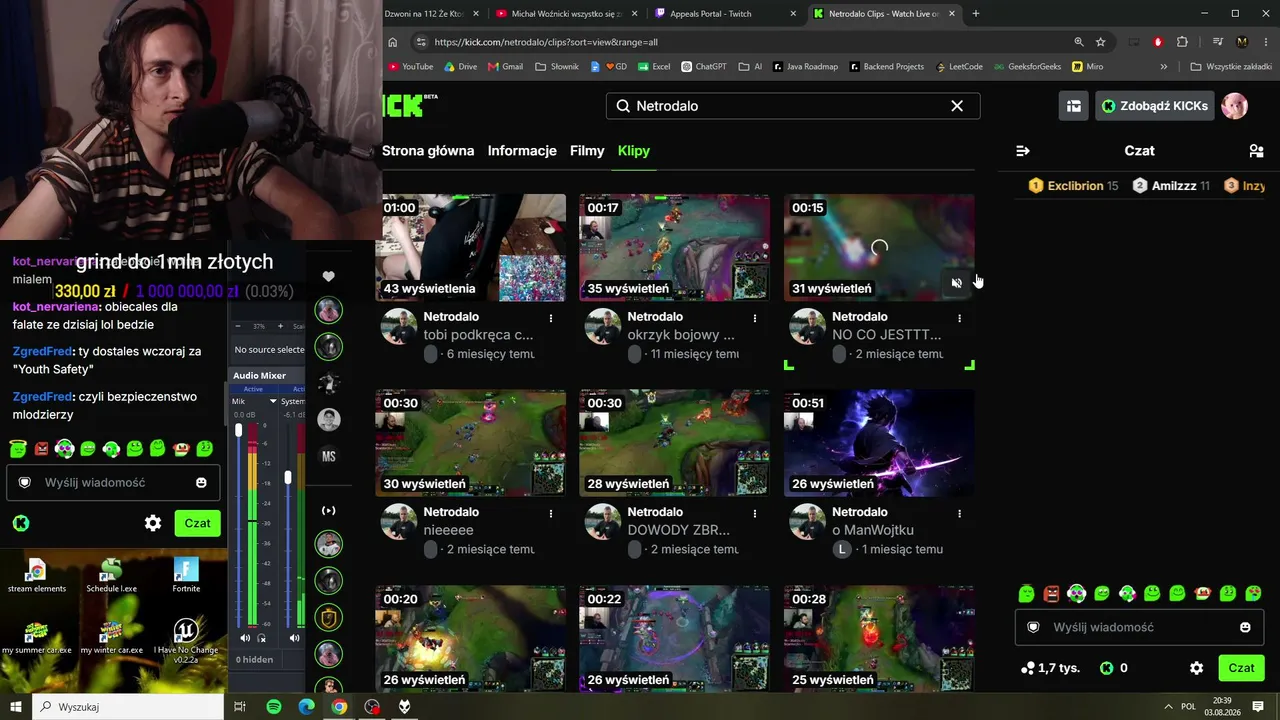Open the Fortnite desktop shortcut

point(186,576)
